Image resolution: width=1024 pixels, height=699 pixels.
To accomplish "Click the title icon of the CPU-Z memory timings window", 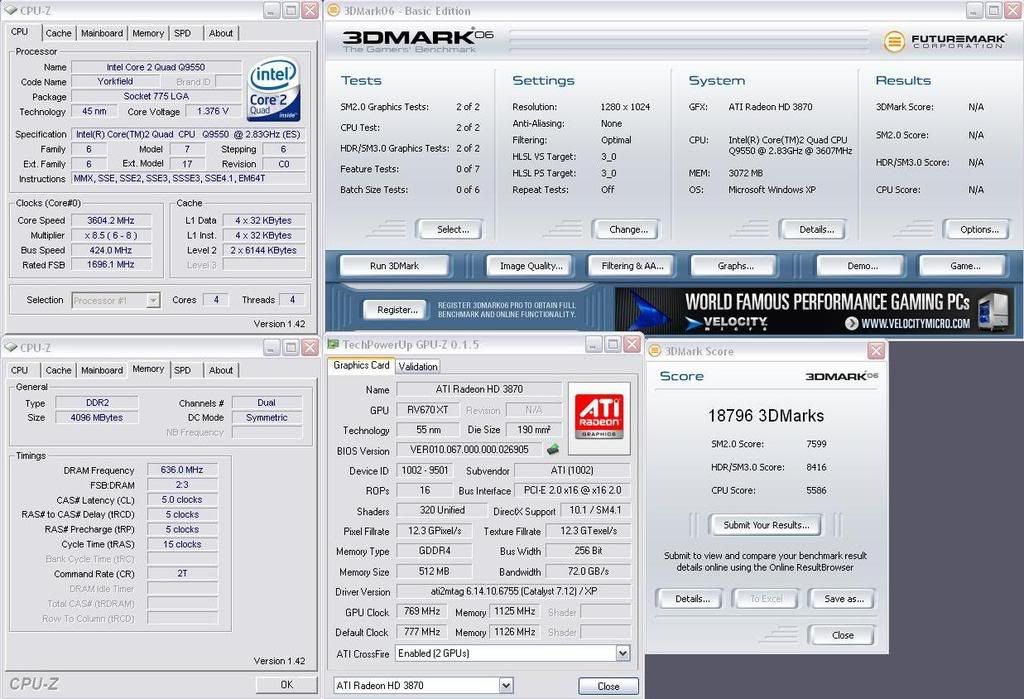I will (x=11, y=348).
